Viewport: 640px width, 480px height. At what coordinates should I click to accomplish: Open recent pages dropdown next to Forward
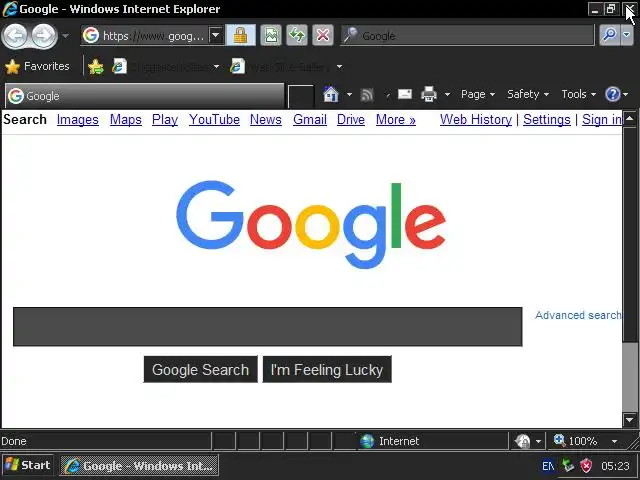click(65, 36)
